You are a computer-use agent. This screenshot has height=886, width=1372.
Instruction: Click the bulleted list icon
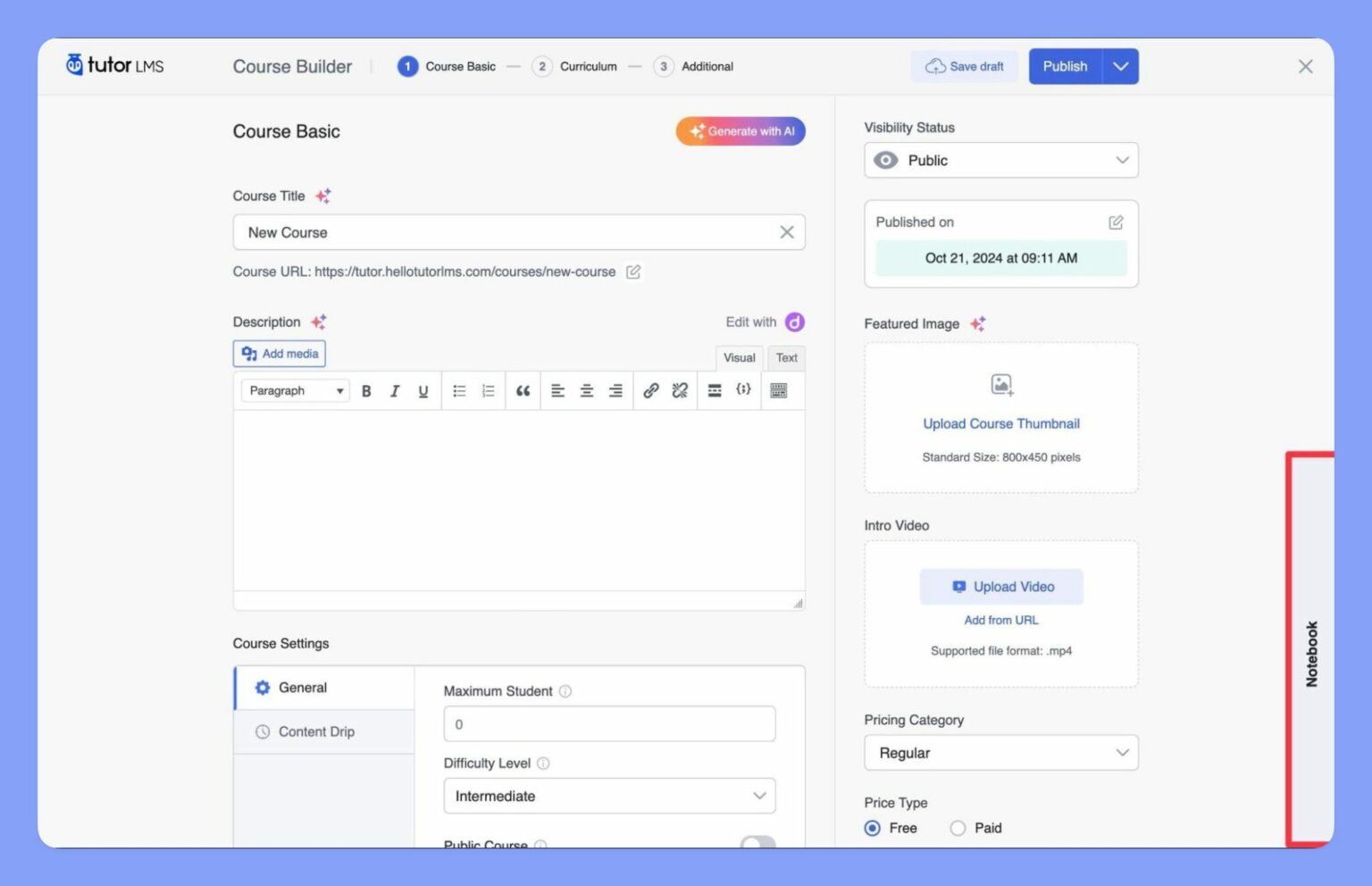click(459, 391)
